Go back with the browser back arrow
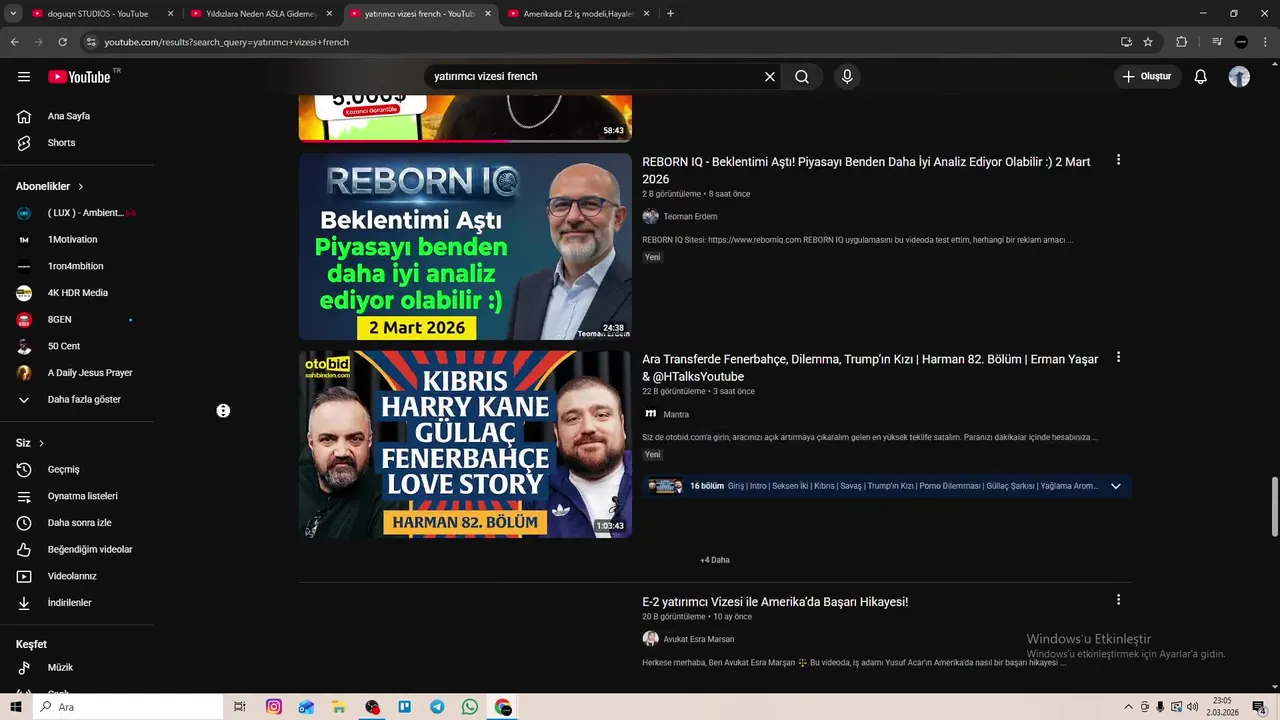1280x720 pixels. (x=14, y=42)
